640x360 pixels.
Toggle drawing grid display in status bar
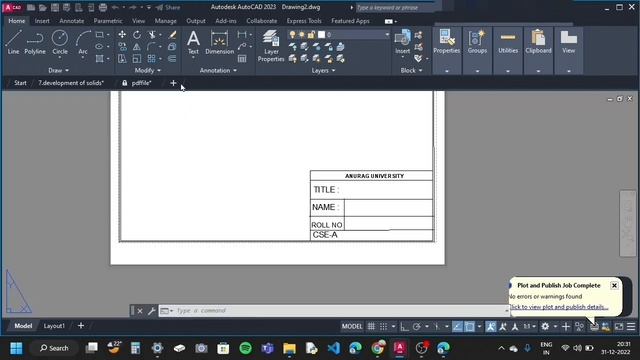(x=371, y=327)
